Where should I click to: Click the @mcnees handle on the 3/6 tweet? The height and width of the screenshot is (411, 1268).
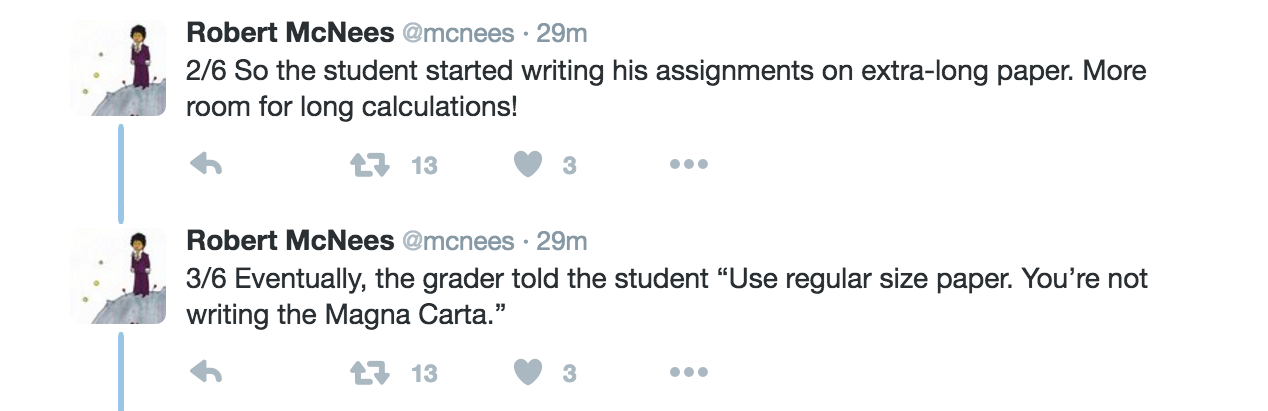click(x=458, y=241)
